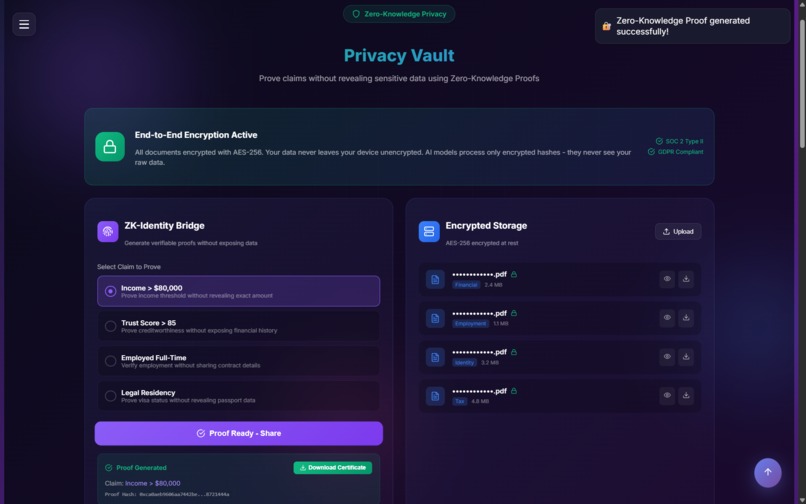
Task: Choose the Legal Residency claim
Action: pyautogui.click(x=239, y=396)
